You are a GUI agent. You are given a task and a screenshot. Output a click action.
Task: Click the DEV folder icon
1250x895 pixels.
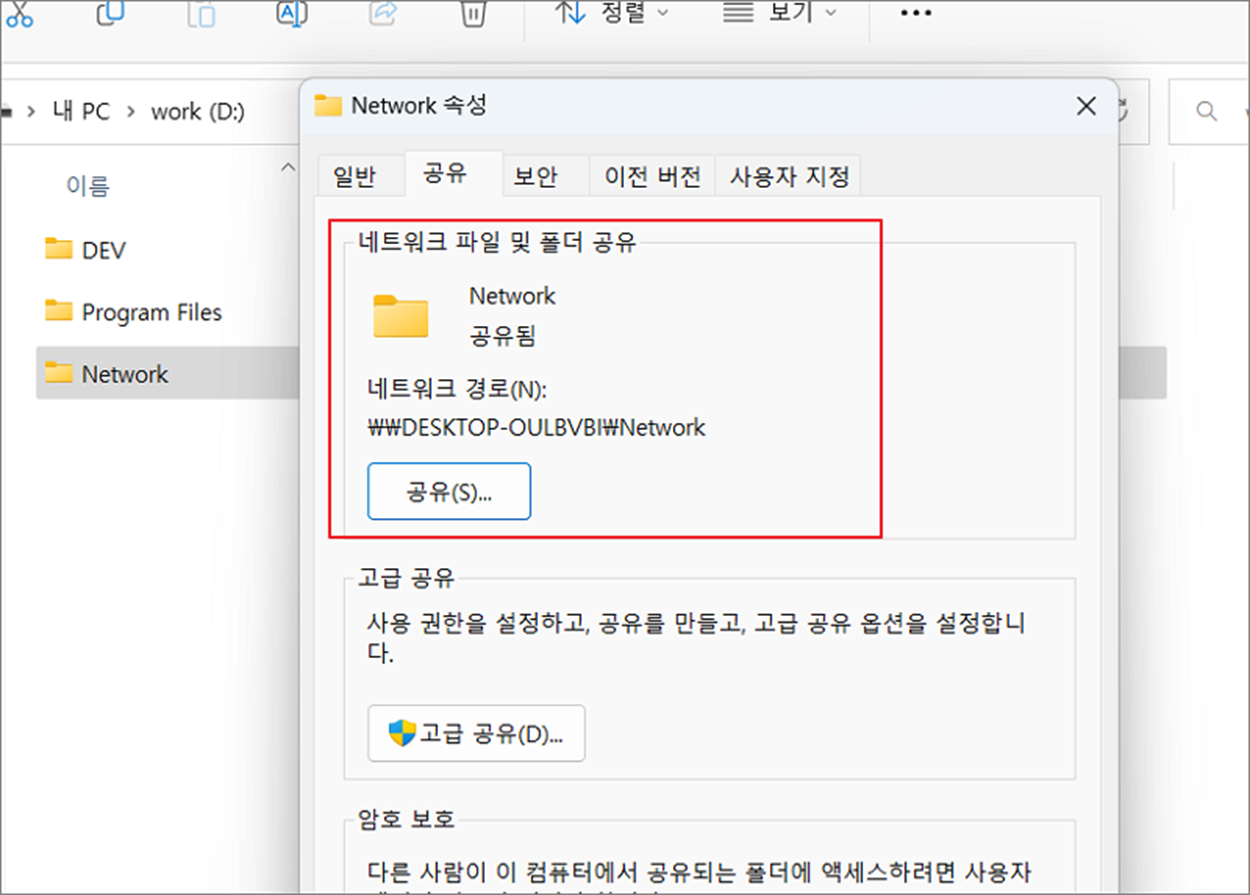pos(59,249)
